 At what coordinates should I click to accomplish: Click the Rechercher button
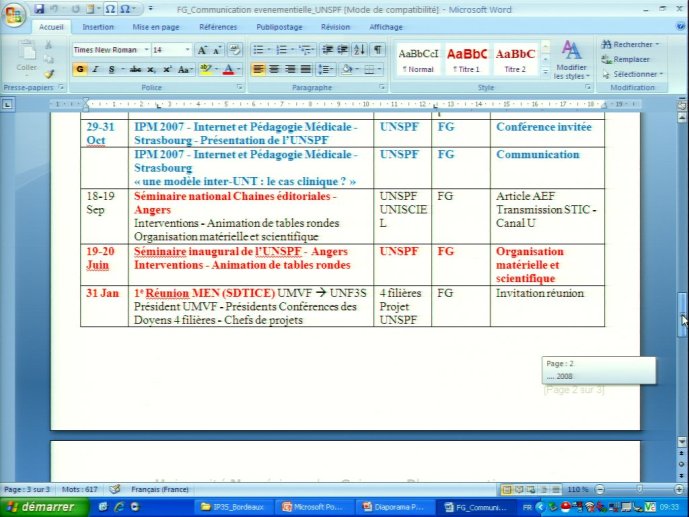pyautogui.click(x=631, y=44)
